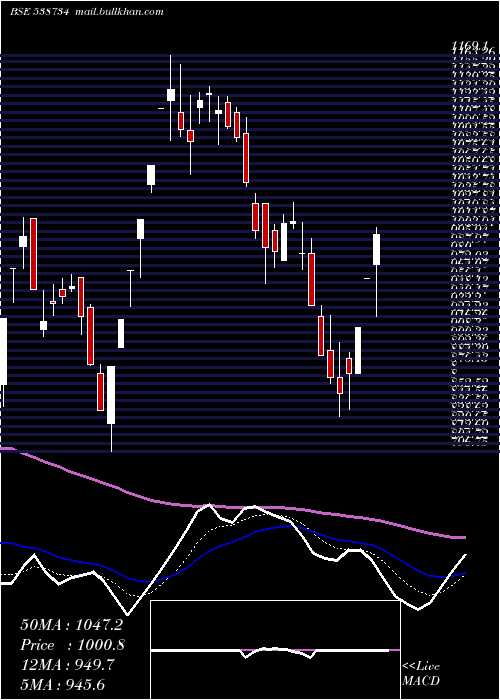Click the mail.bullkhan.com watermark link text
Viewport: 500px width, 700px height.
pyautogui.click(x=119, y=12)
